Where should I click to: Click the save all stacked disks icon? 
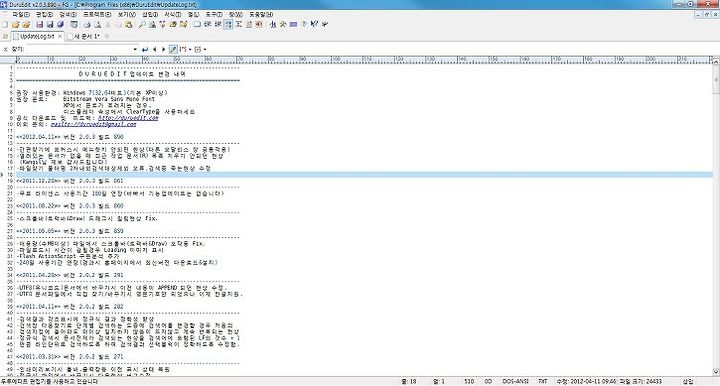click(x=60, y=24)
